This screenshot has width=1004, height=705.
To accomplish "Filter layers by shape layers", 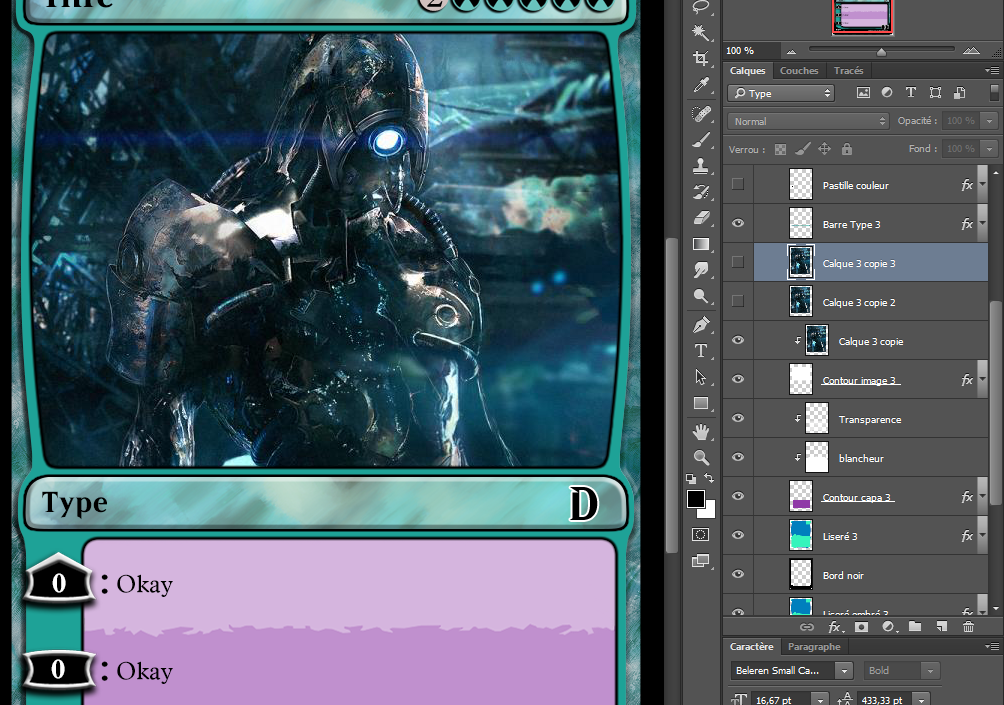I will [x=935, y=93].
